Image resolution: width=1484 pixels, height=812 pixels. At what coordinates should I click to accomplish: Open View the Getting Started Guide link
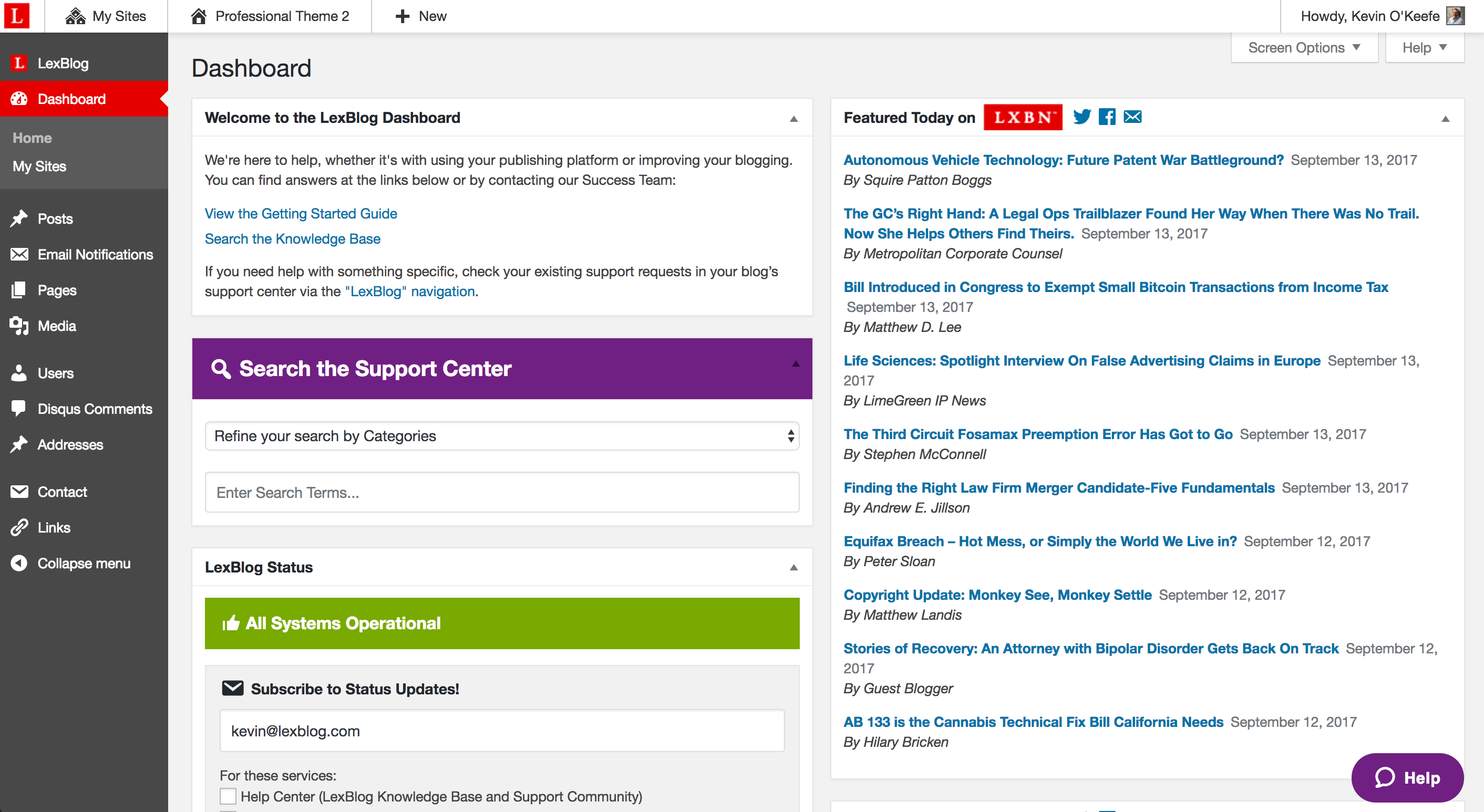tap(301, 214)
